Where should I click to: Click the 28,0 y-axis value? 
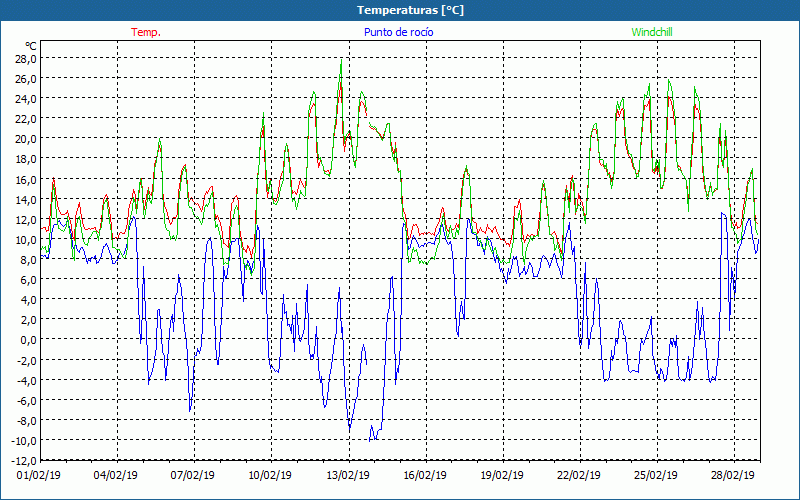pyautogui.click(x=26, y=59)
